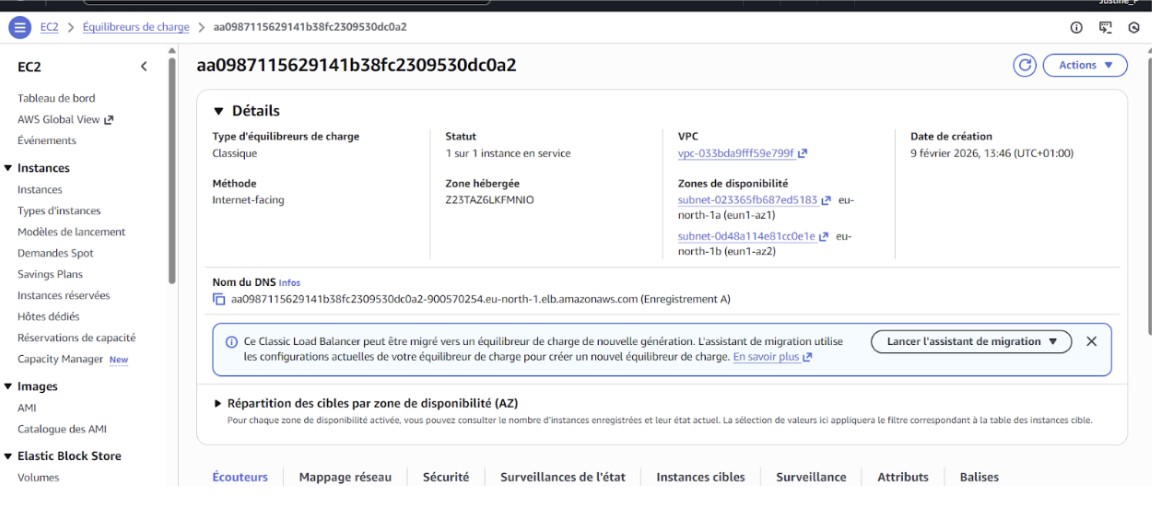The height and width of the screenshot is (522, 1157).
Task: Click the info icon in migration banner
Action: [232, 343]
